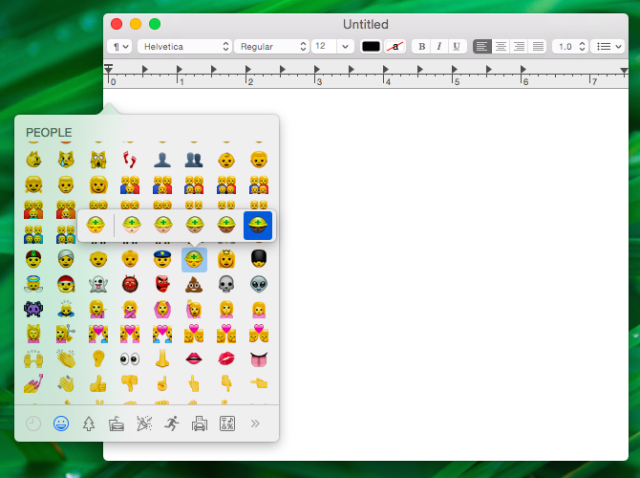Open line spacing 1.0 dropdown

click(570, 47)
